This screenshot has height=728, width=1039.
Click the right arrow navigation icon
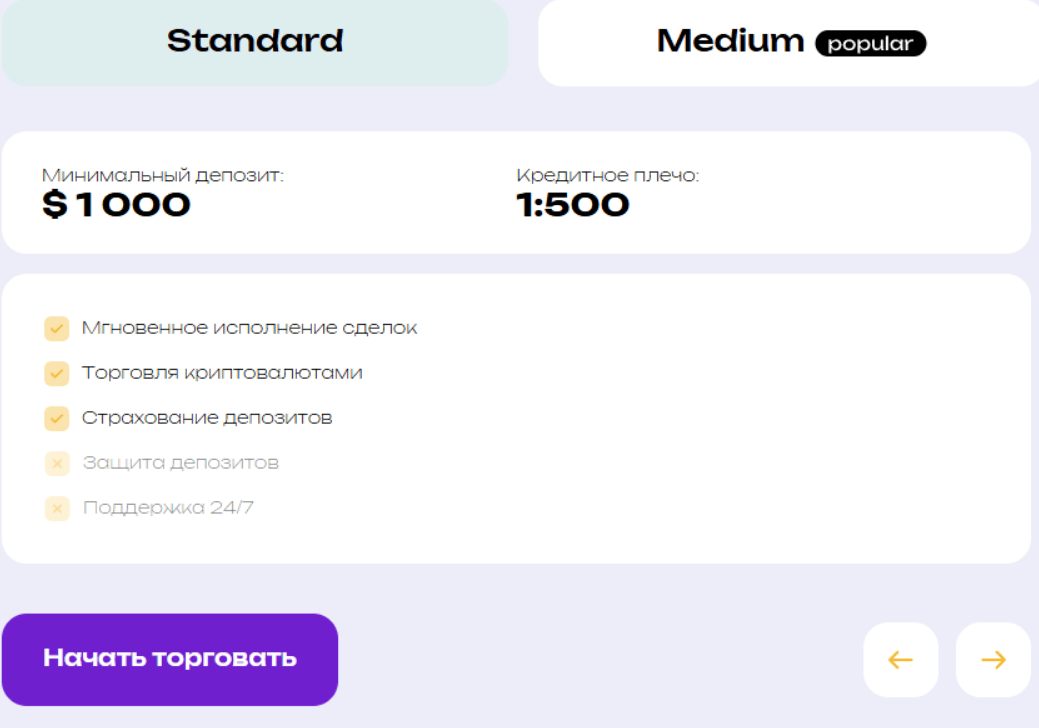[x=991, y=659]
